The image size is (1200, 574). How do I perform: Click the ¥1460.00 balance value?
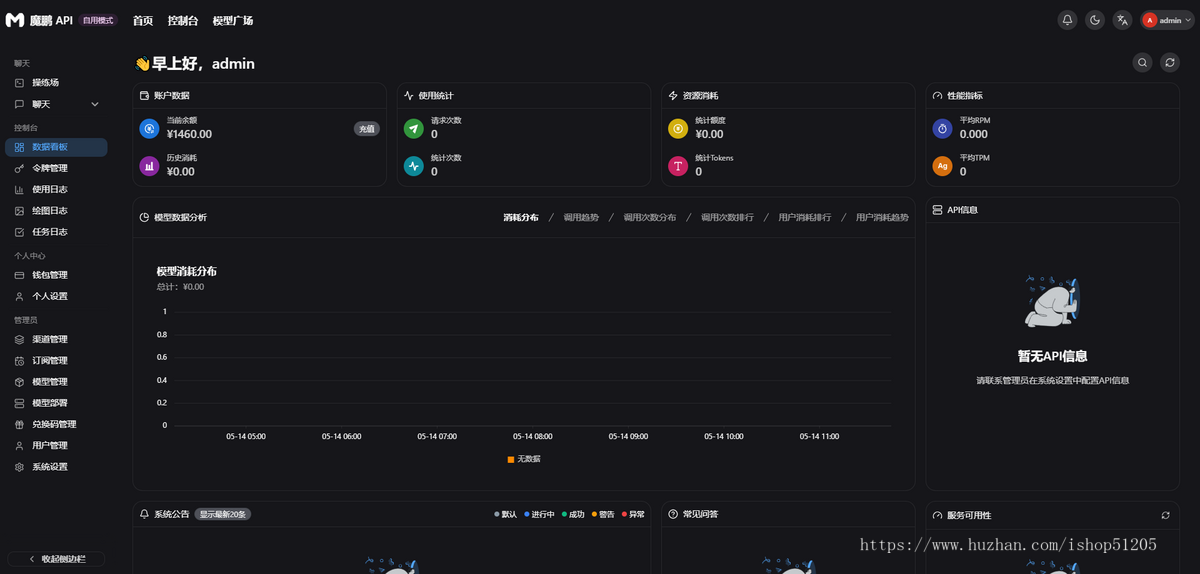click(x=189, y=134)
